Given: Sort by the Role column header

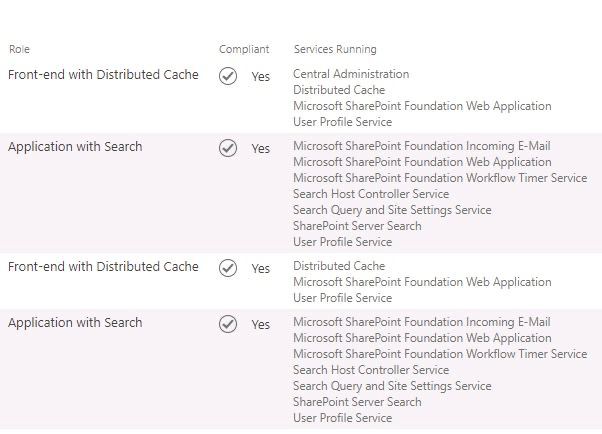Looking at the screenshot, I should point(19,49).
